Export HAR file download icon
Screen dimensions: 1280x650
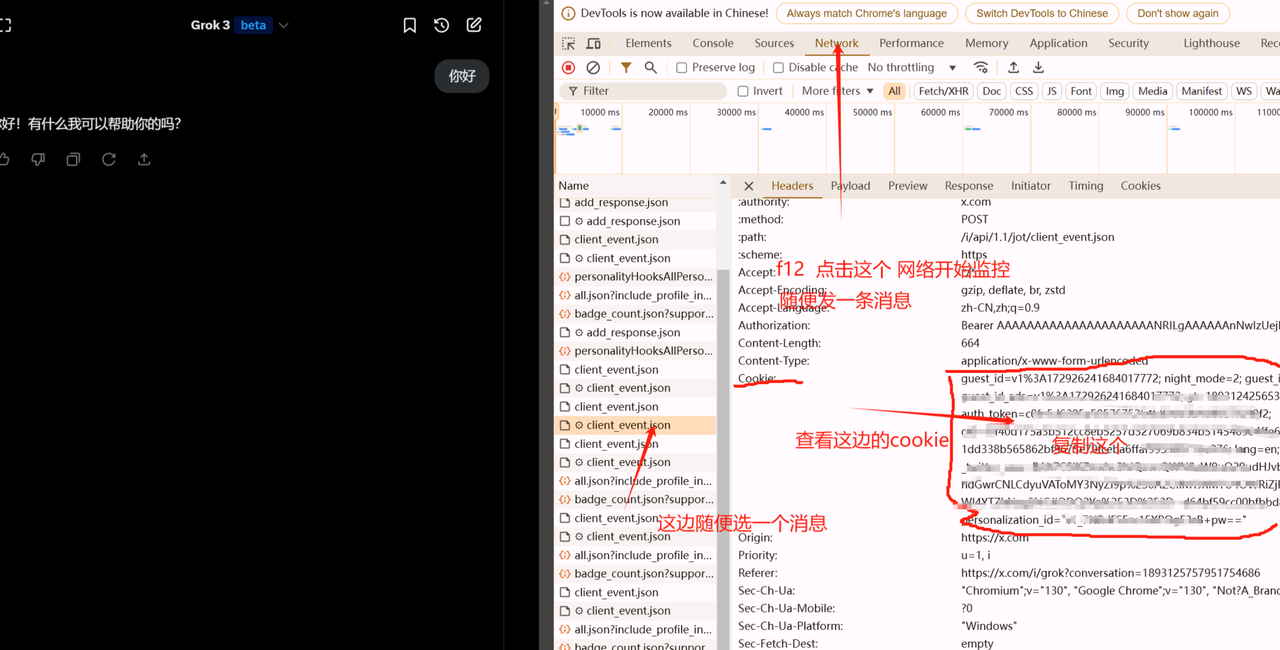(1038, 67)
